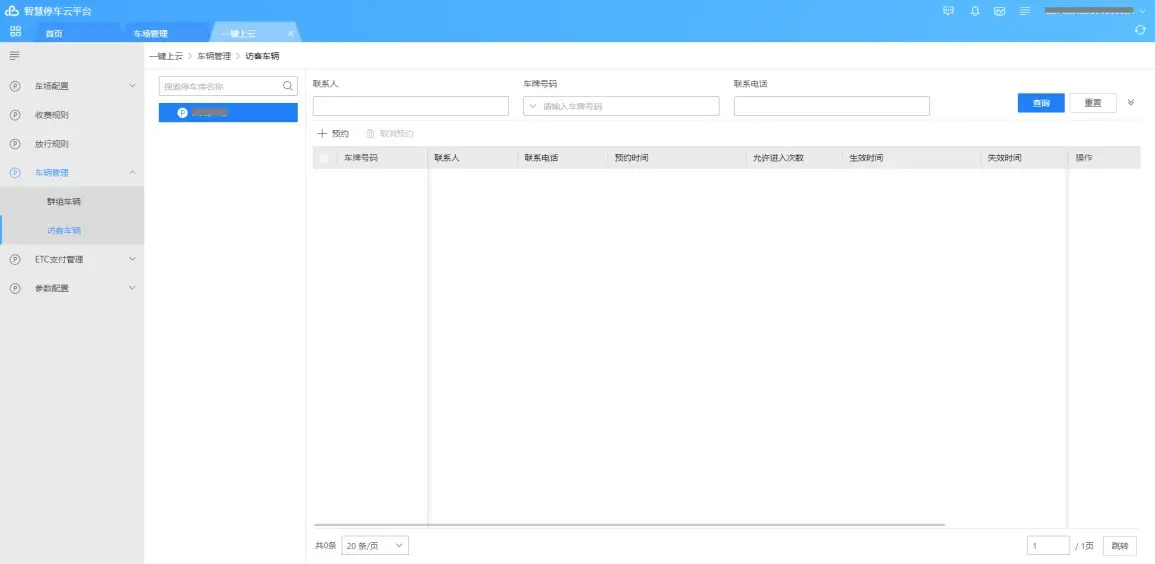Screen dimensions: 1155x564
Task: Click the blue 查询 search button
Action: tap(1041, 103)
